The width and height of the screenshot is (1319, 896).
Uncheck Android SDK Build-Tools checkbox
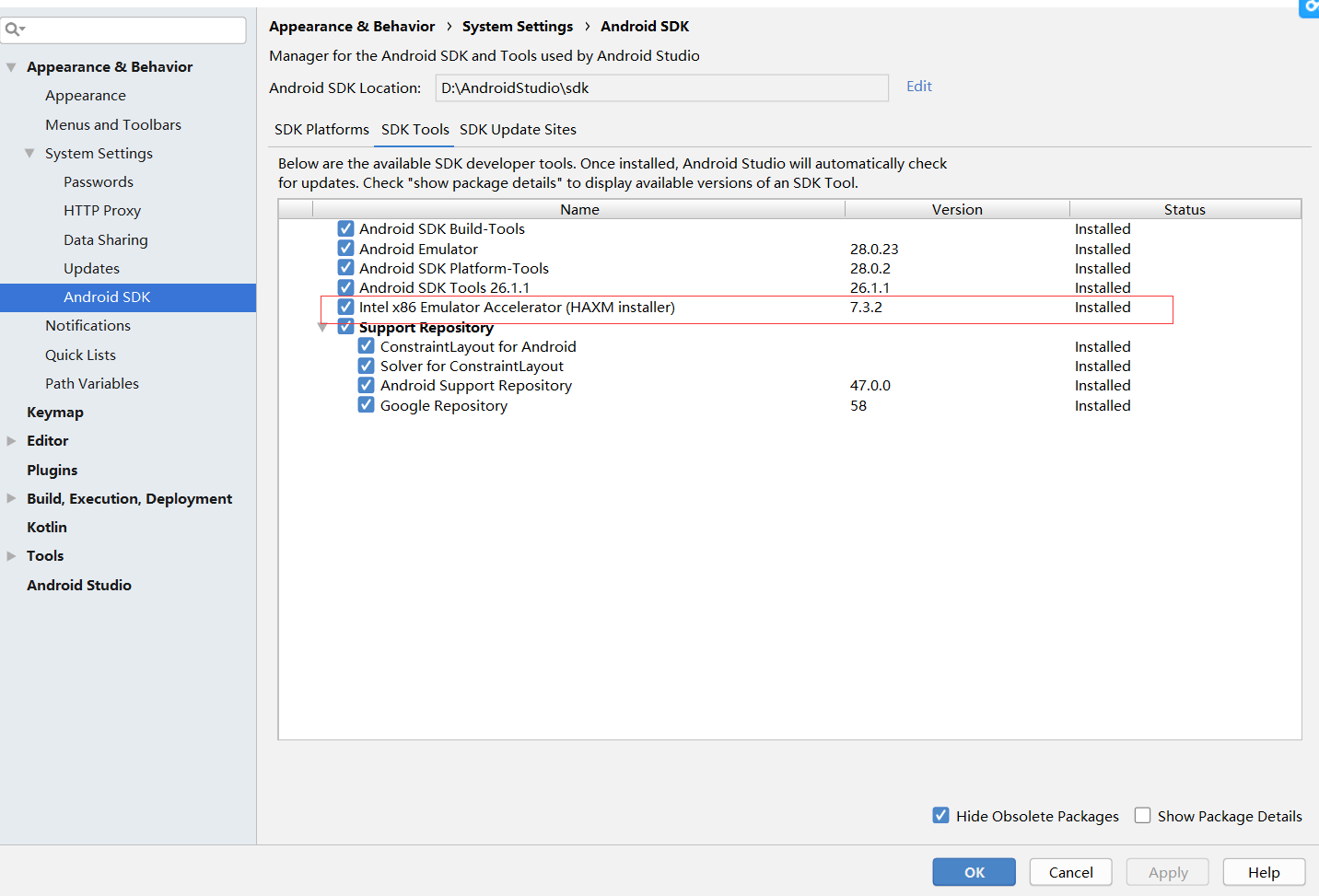tap(345, 228)
